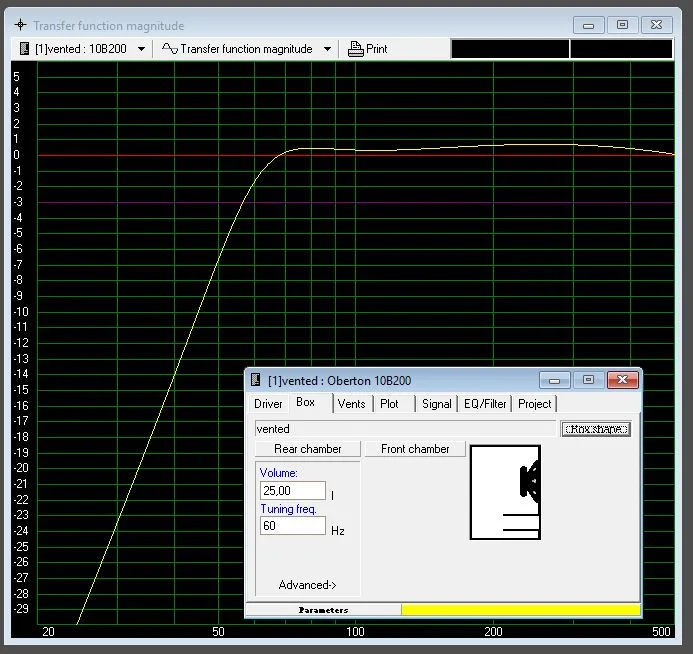Choose the Front chamber button
Screen dimensions: 693x654
(415, 449)
